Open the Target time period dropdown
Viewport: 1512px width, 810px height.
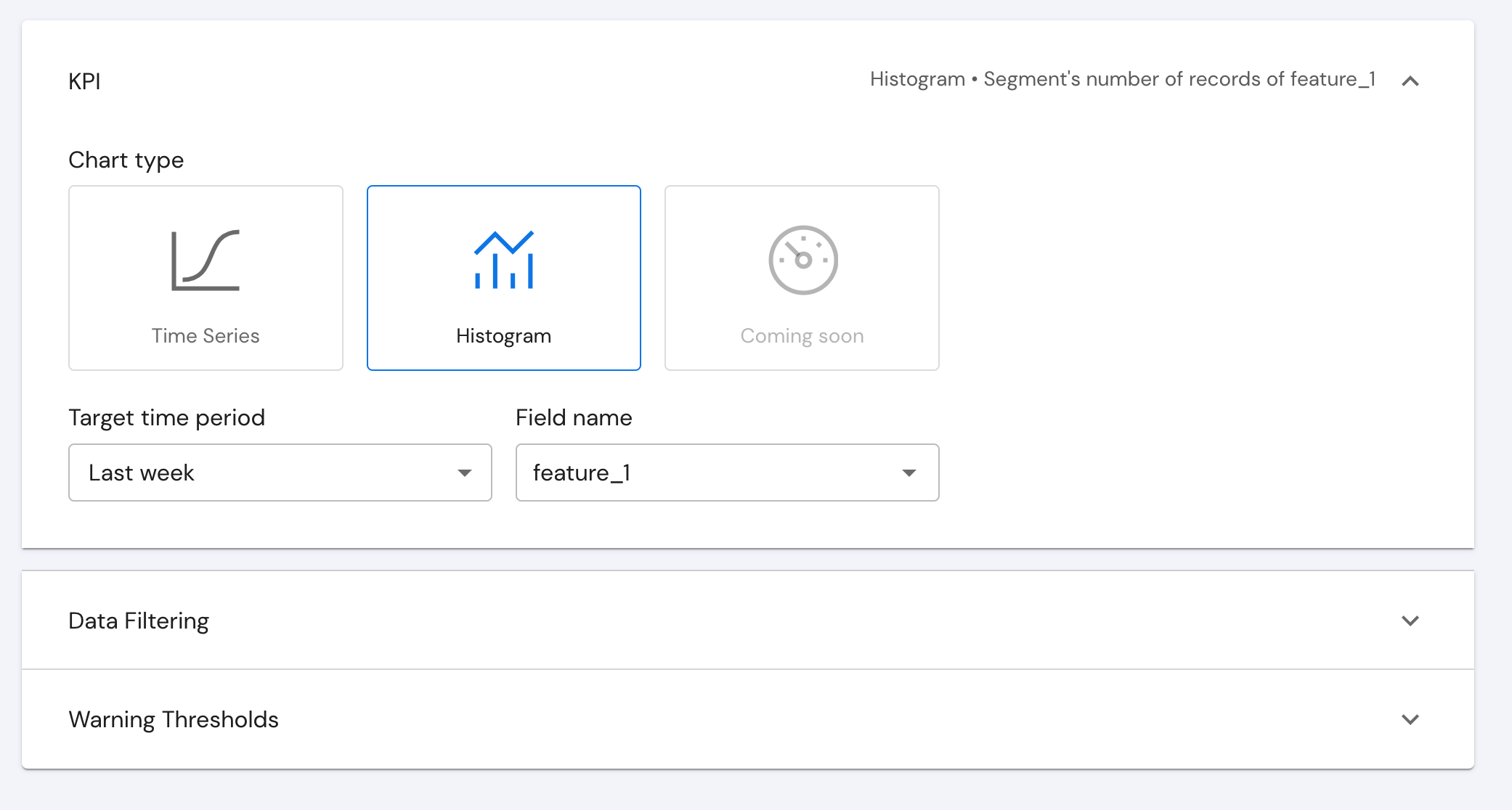pyautogui.click(x=280, y=472)
